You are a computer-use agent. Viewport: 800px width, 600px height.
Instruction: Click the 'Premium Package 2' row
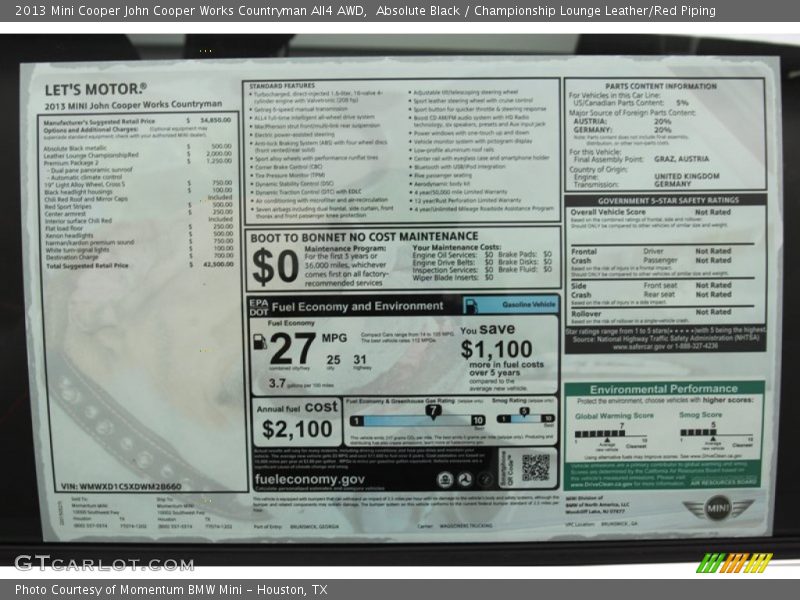click(137, 162)
